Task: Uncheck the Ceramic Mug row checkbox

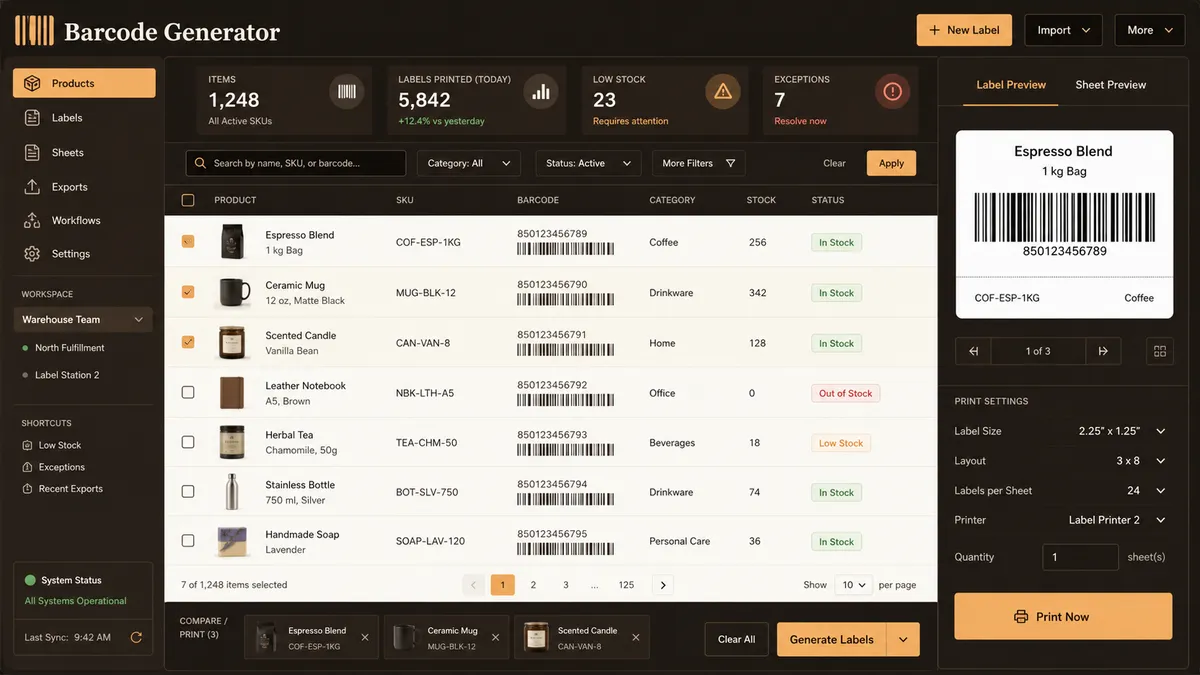Action: (x=188, y=292)
